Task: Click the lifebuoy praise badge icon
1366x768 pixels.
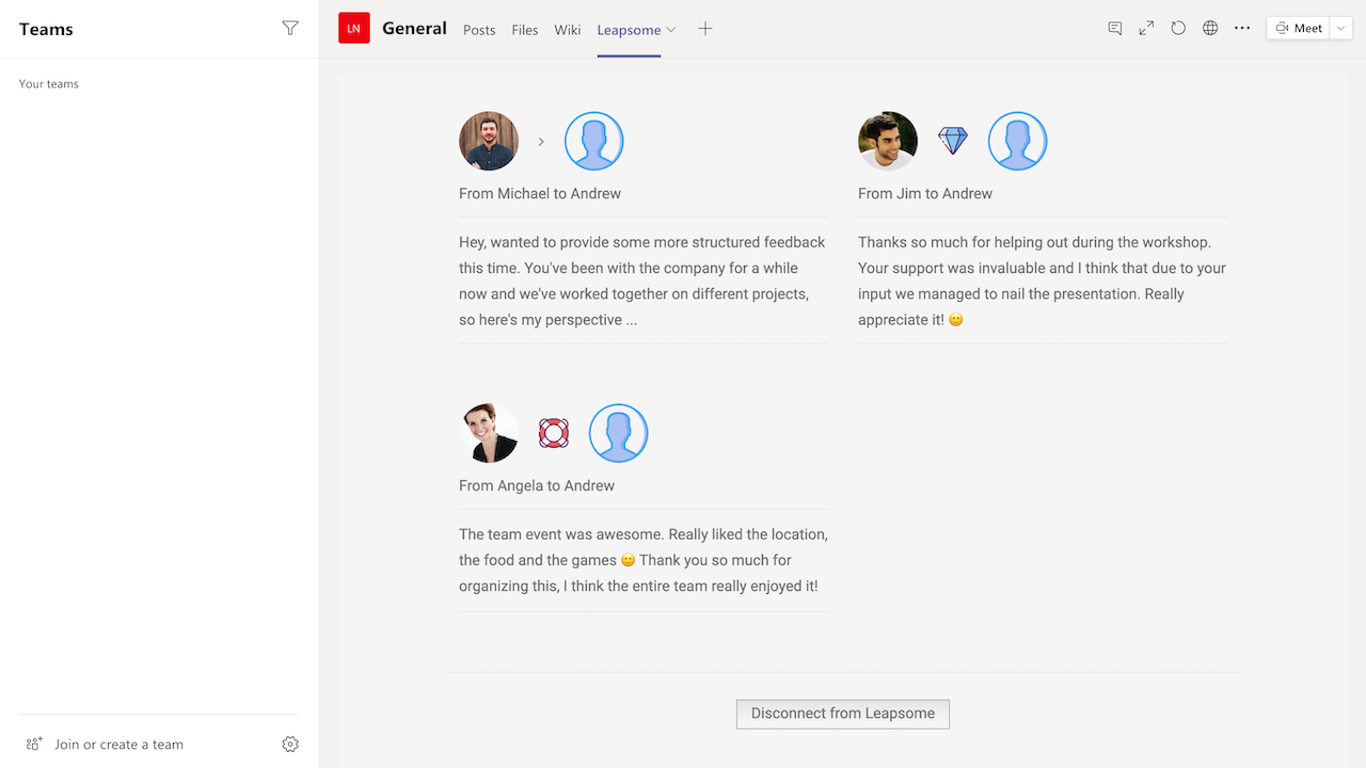Action: [x=553, y=433]
